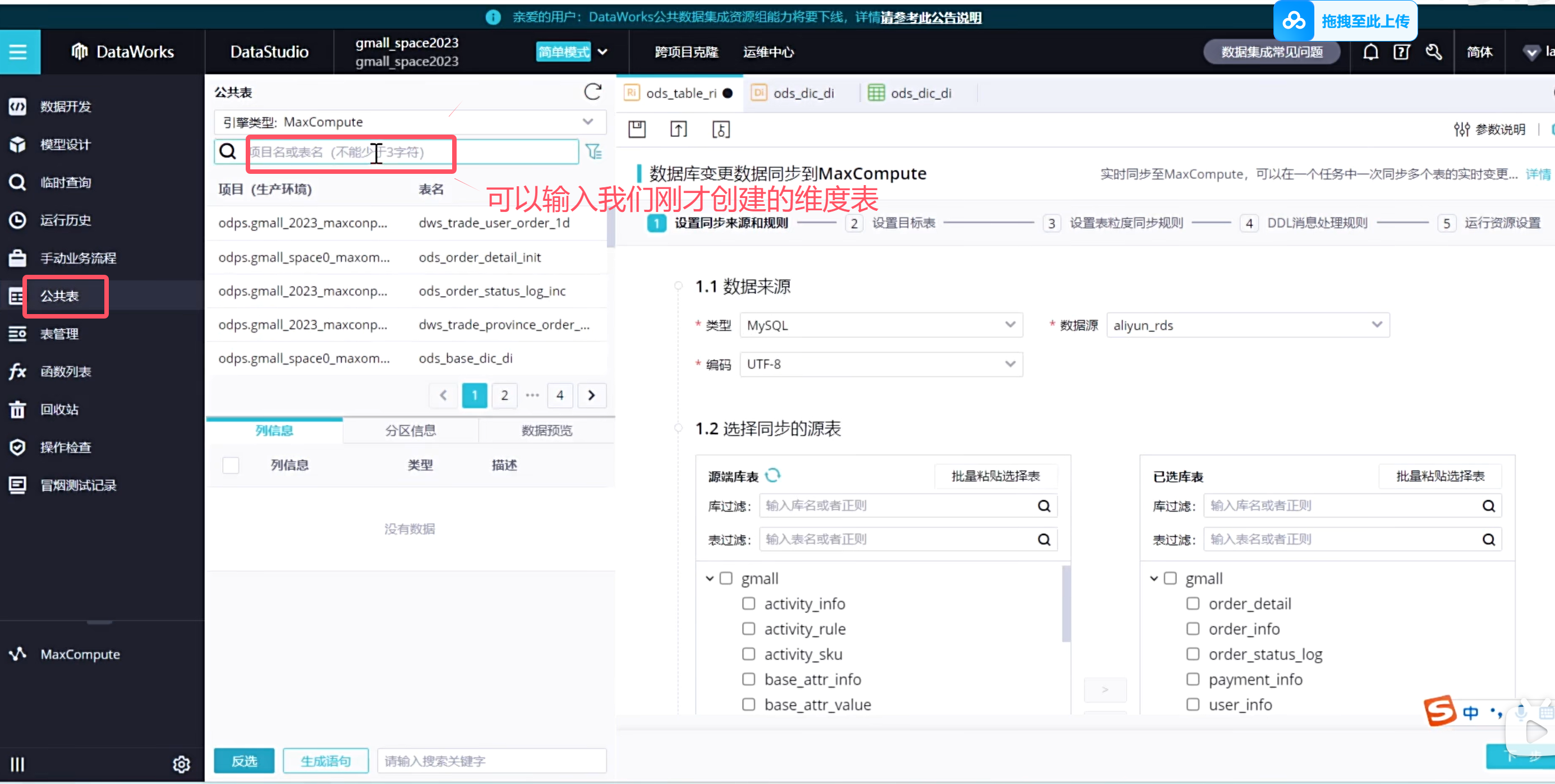
Task: Click the save icon in editor toolbar
Action: (637, 129)
